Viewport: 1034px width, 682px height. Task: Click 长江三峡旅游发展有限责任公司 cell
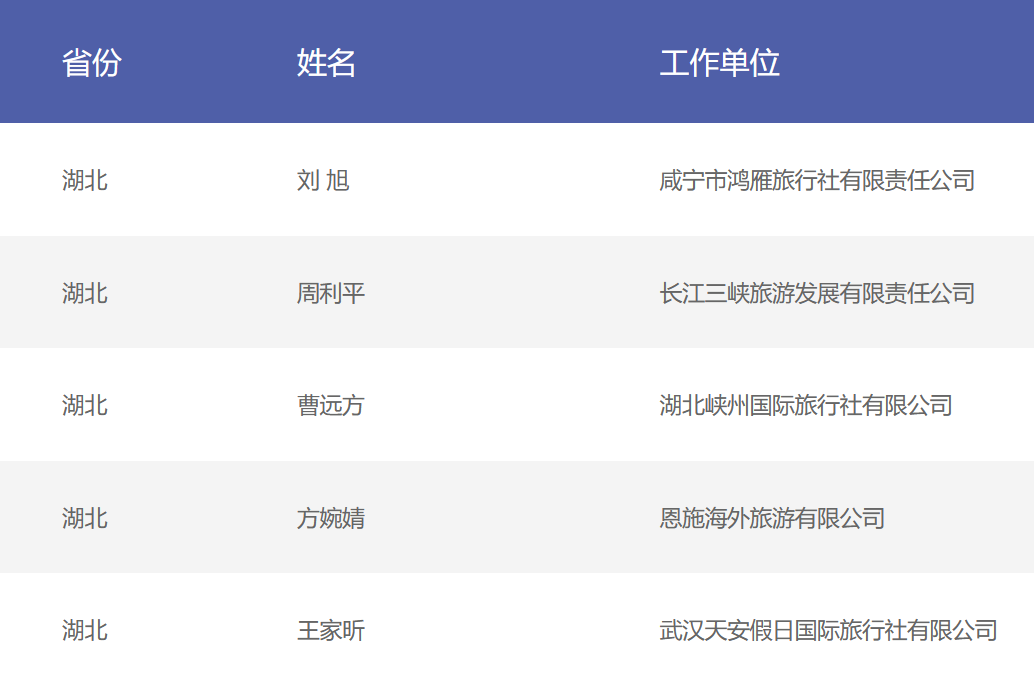coord(817,293)
